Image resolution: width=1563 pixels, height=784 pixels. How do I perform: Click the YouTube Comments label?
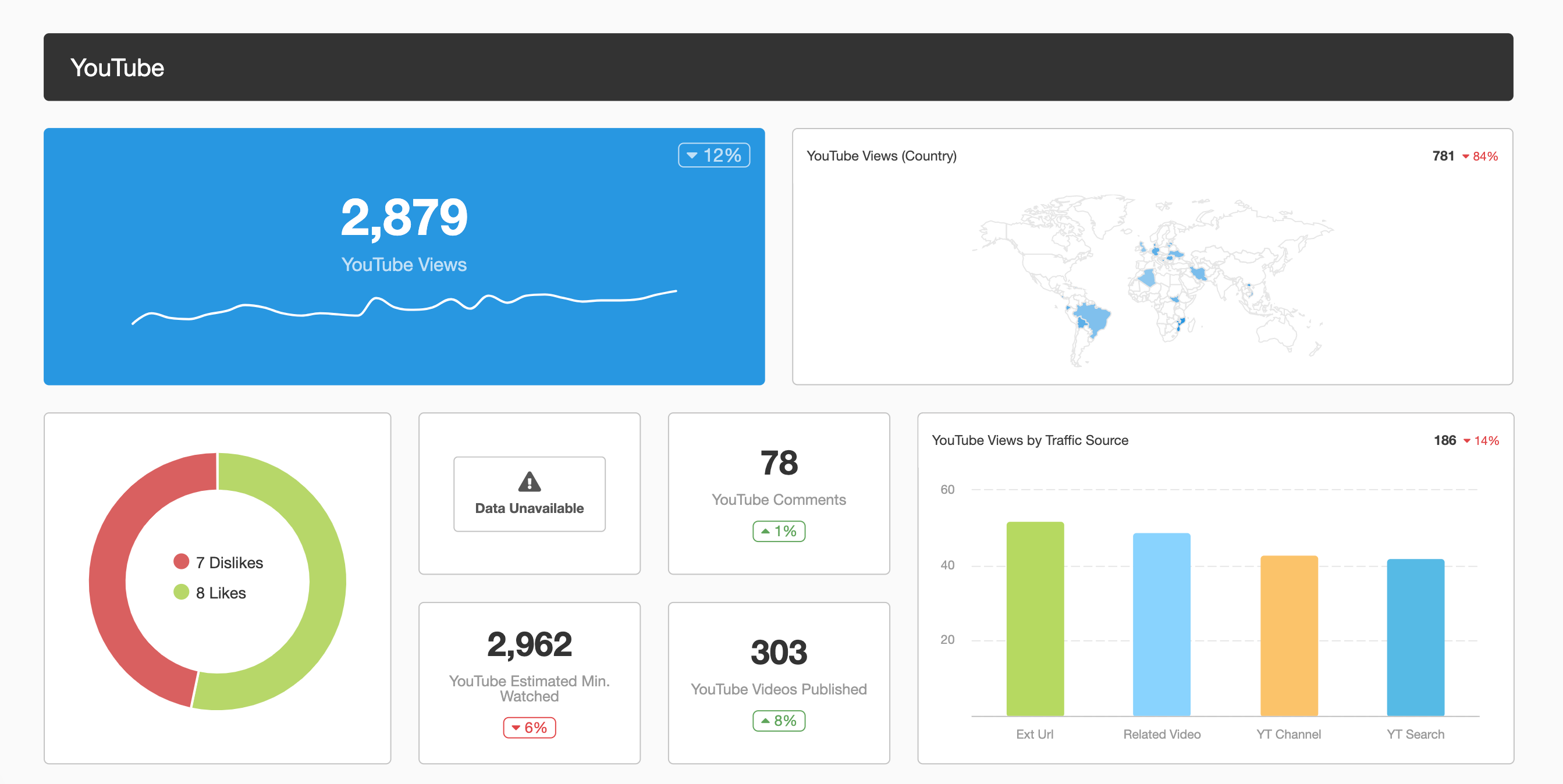pyautogui.click(x=779, y=500)
